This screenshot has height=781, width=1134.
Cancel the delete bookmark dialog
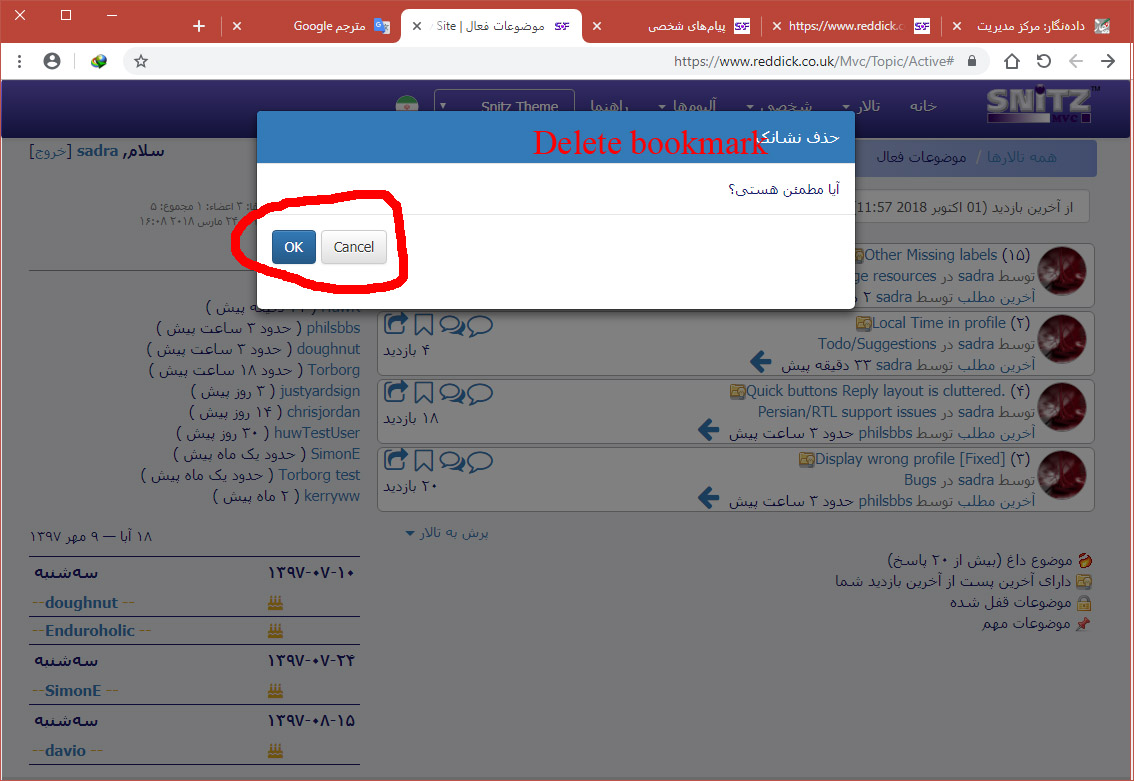353,247
